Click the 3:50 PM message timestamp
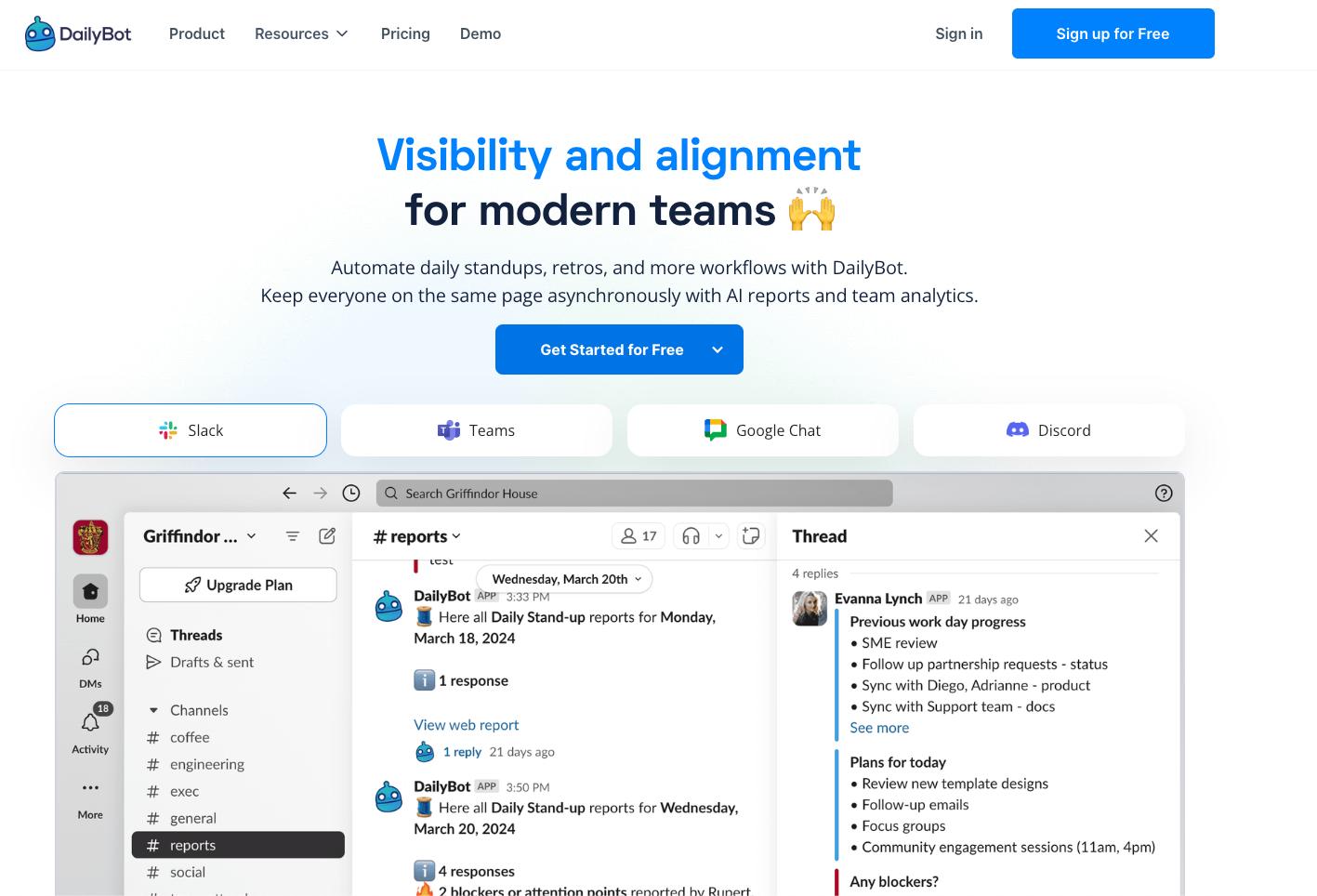 coord(528,787)
